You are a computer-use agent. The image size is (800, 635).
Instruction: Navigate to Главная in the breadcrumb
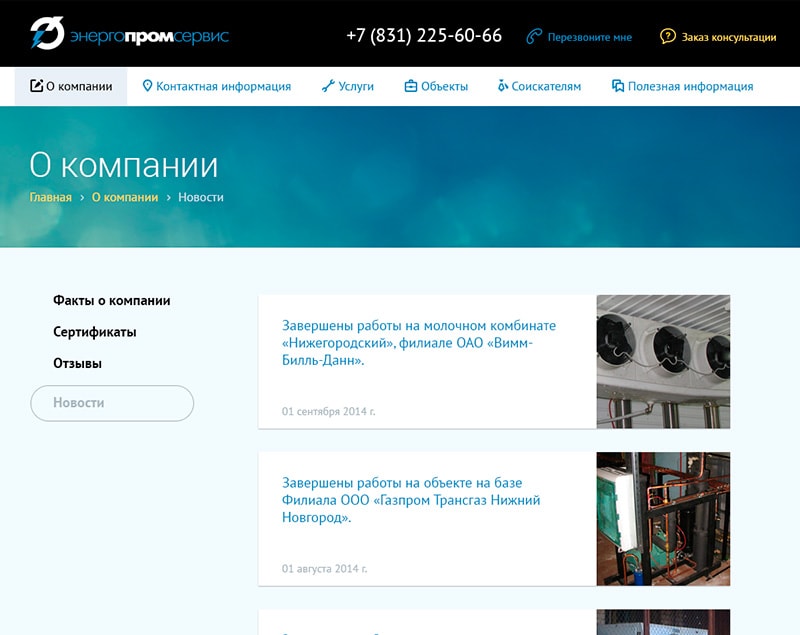[50, 197]
